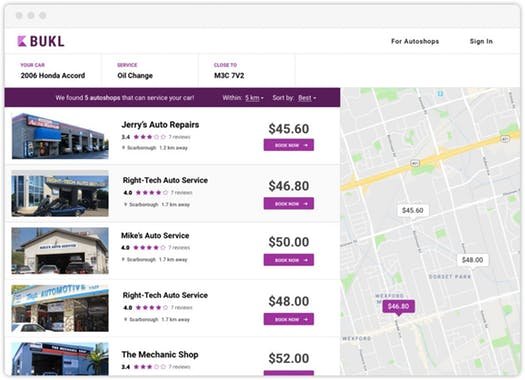Book now for the $46.80 Right-Tech listing
525x380 pixels.
289,204
